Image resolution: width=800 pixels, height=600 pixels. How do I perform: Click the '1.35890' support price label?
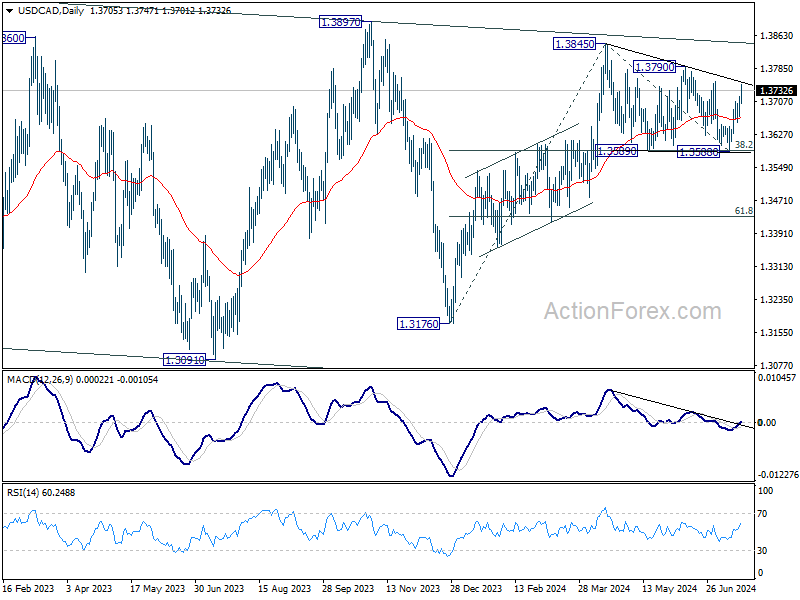(617, 151)
